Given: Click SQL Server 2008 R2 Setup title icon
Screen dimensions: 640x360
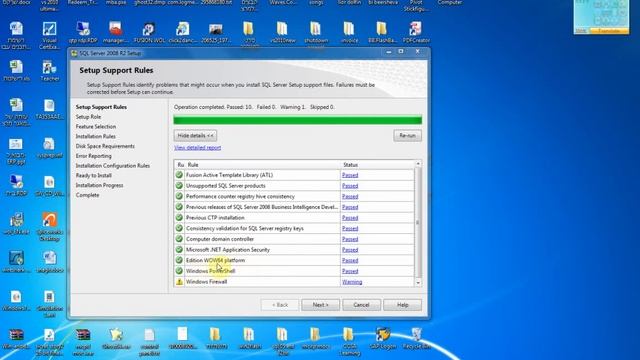Looking at the screenshot, I should (74, 53).
